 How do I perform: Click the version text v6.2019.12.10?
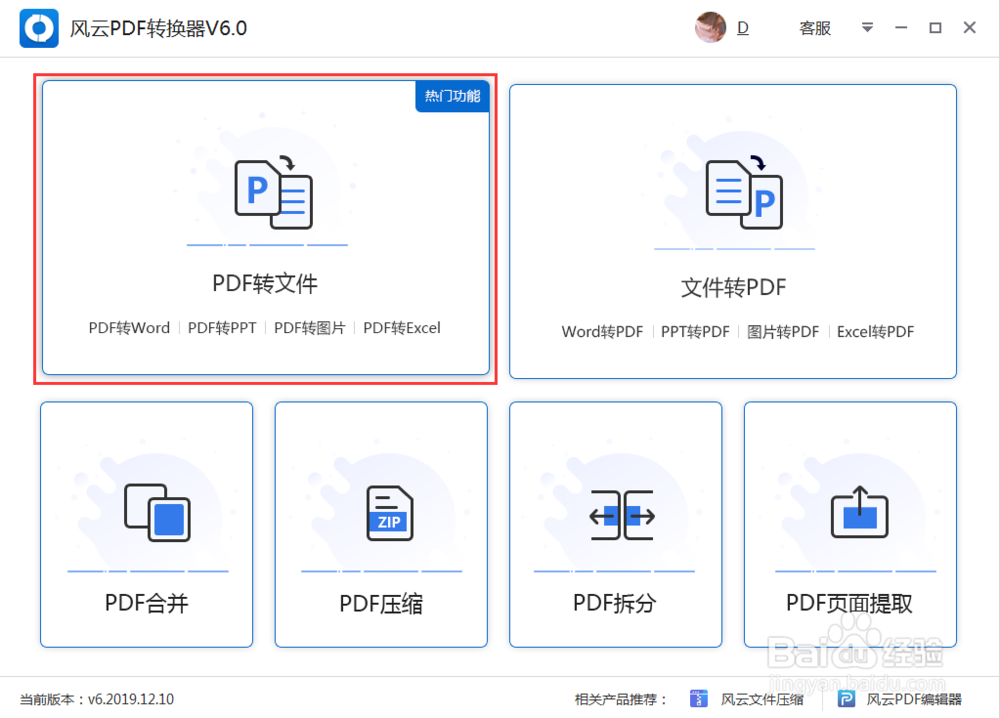coord(131,700)
